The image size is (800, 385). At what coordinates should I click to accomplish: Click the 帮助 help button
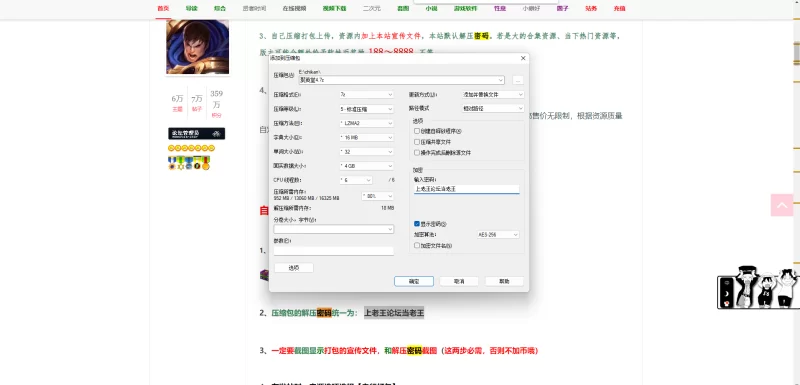[504, 281]
